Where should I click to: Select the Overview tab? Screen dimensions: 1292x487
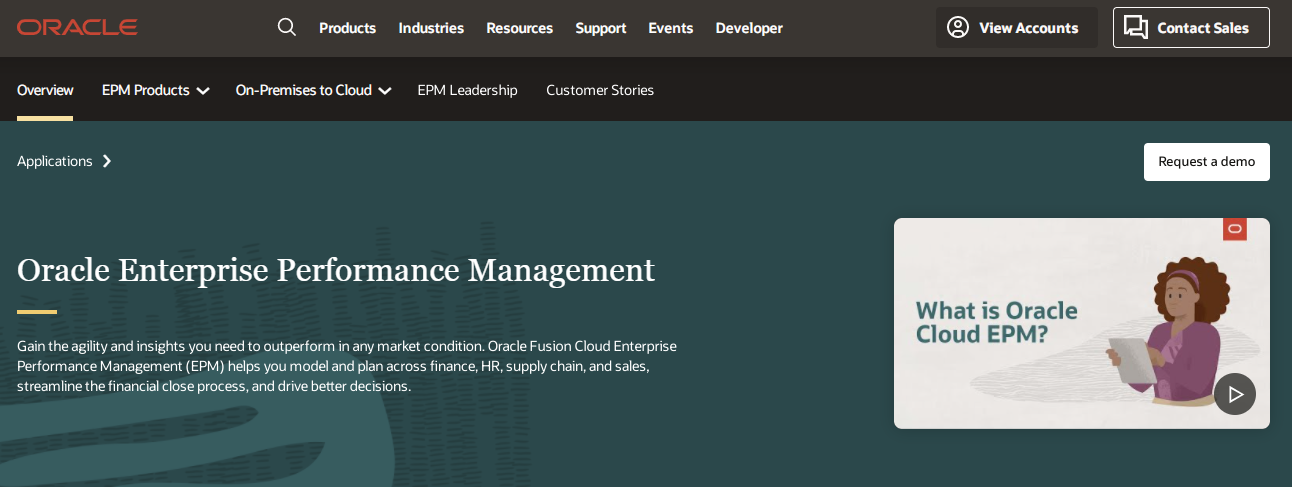pyautogui.click(x=45, y=90)
